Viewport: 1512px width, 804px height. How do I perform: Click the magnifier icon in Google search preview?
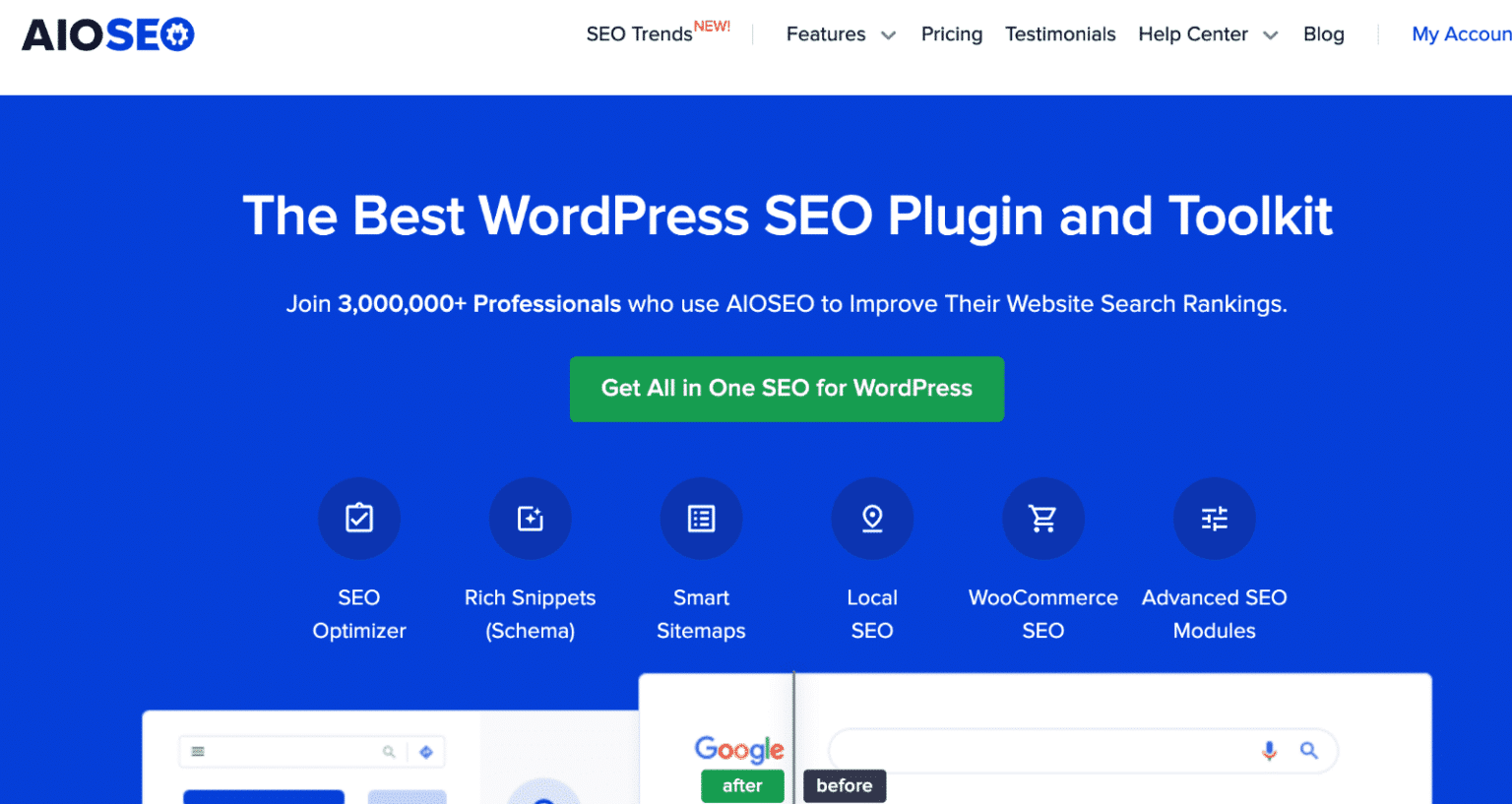(1309, 751)
